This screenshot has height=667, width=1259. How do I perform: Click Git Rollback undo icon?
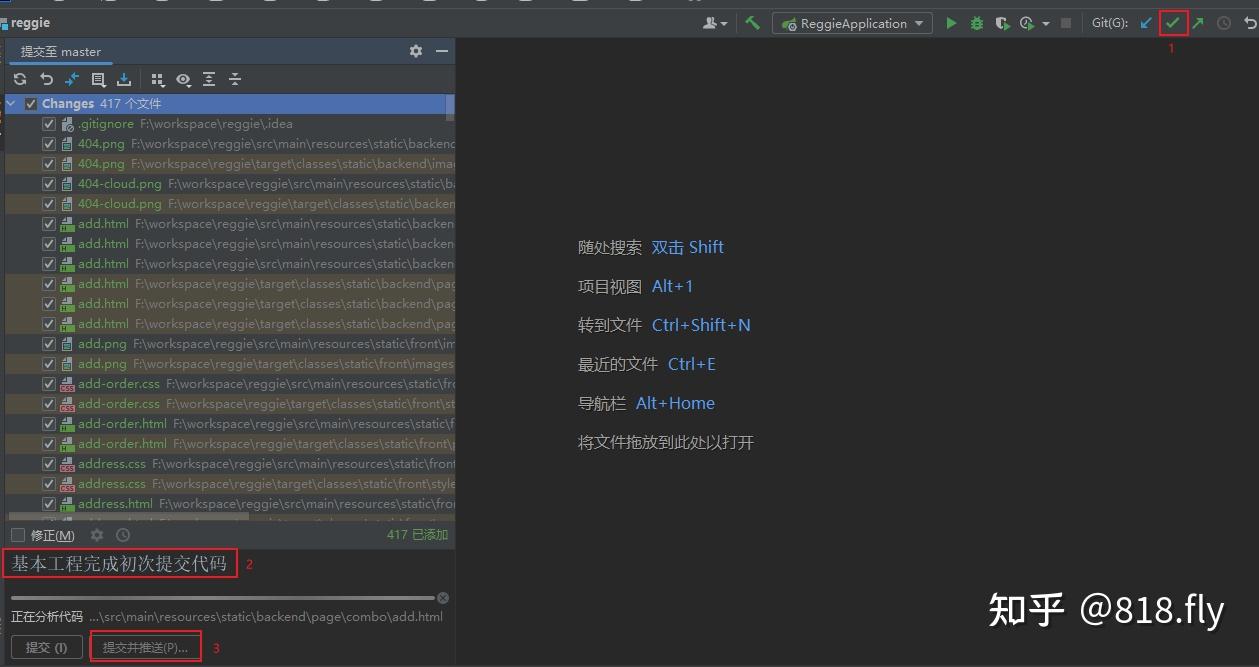point(1250,23)
